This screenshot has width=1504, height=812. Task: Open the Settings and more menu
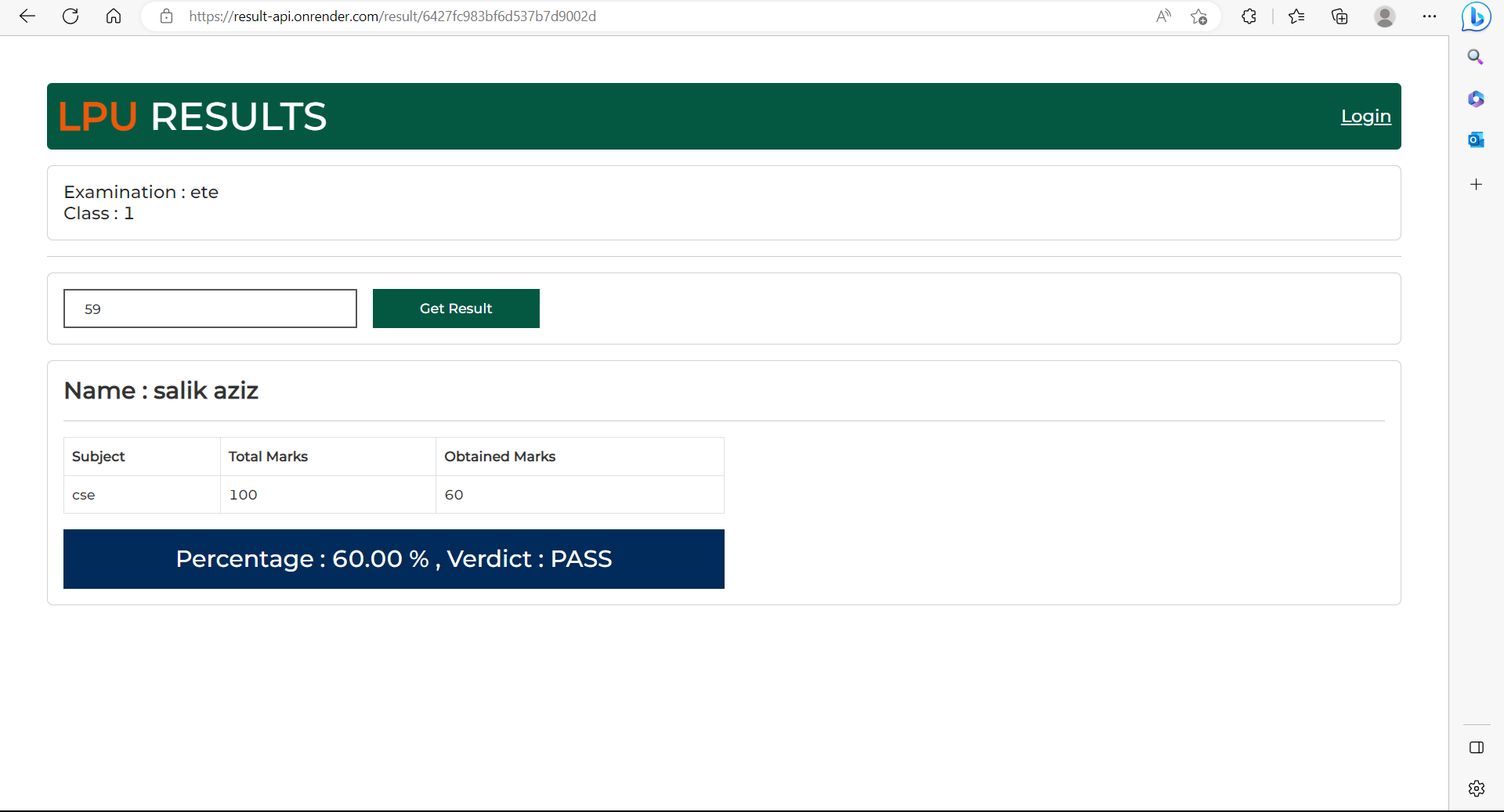1430,16
